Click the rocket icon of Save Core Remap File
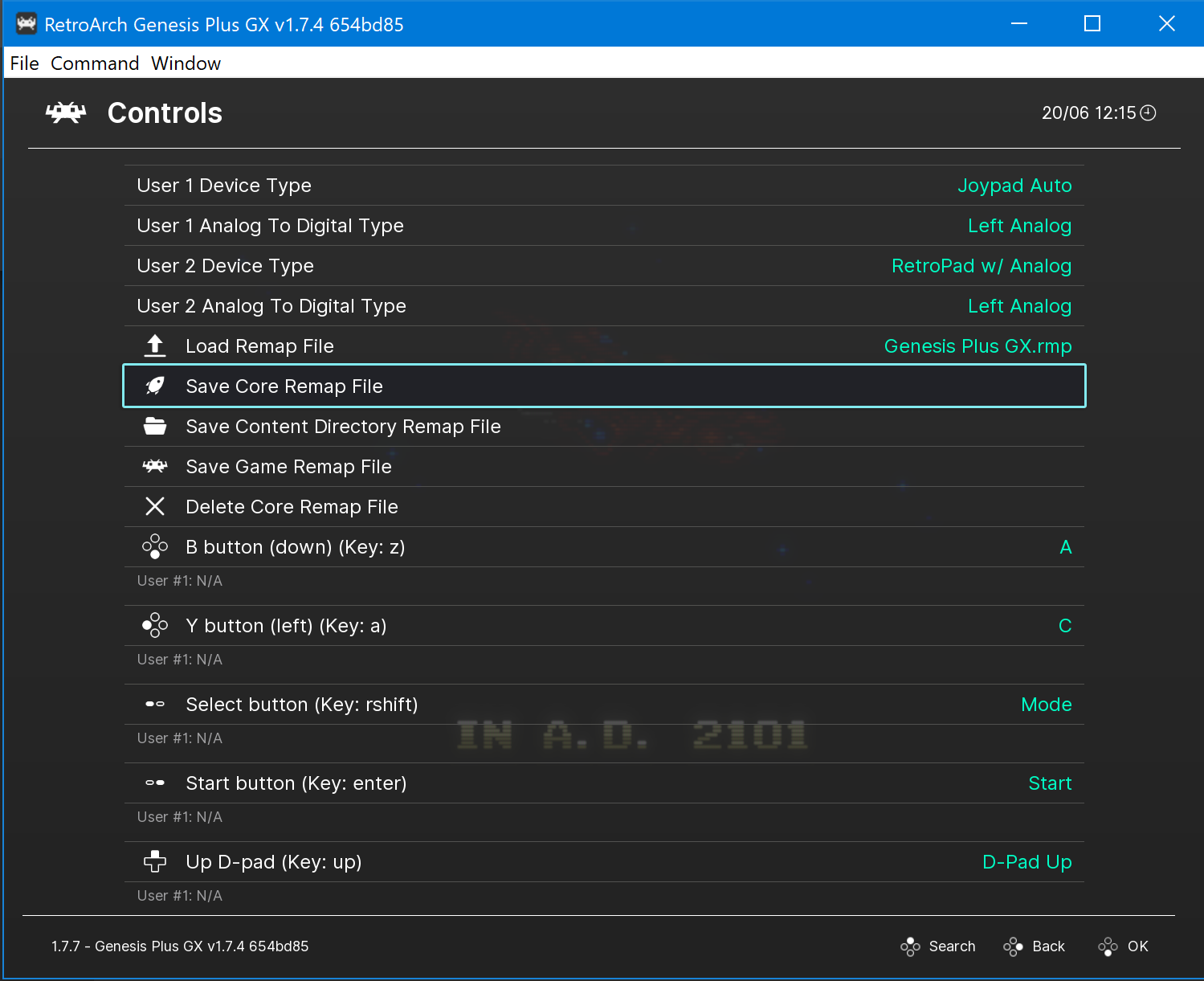1204x981 pixels. tap(155, 386)
